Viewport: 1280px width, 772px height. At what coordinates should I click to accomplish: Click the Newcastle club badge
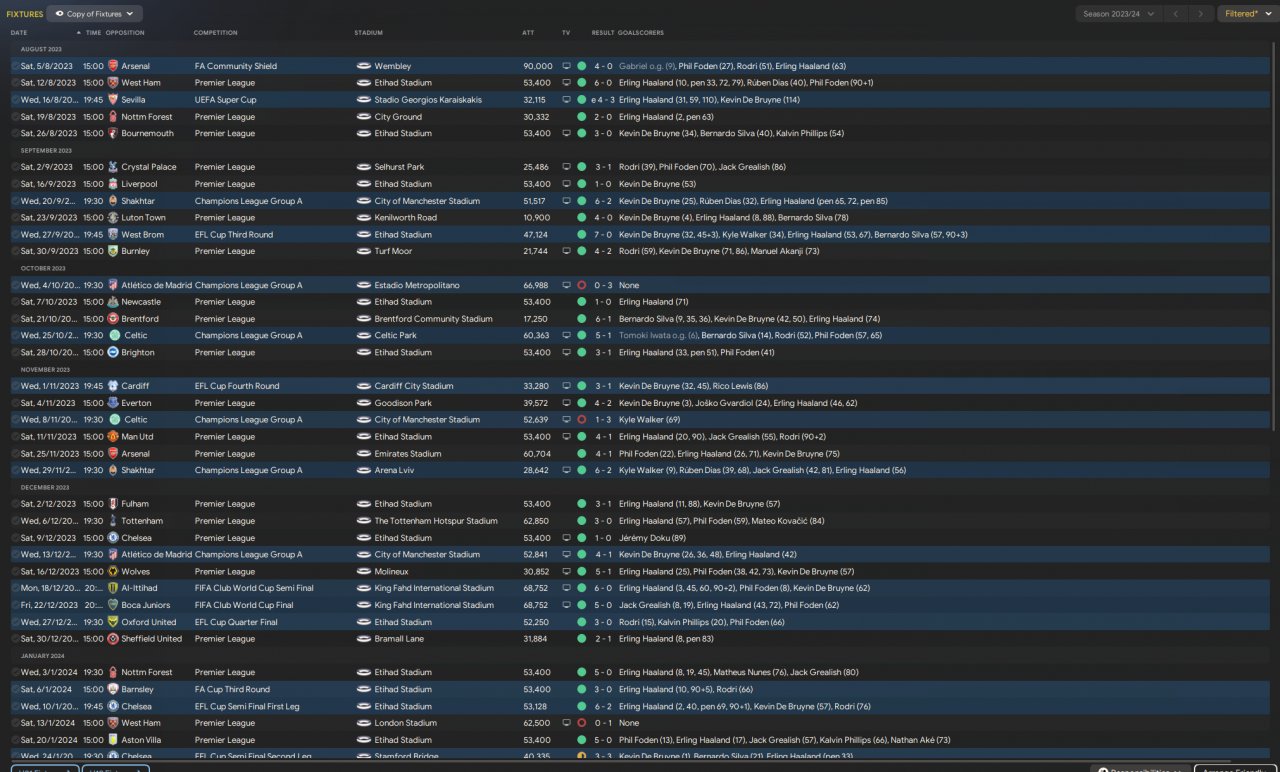tap(114, 302)
